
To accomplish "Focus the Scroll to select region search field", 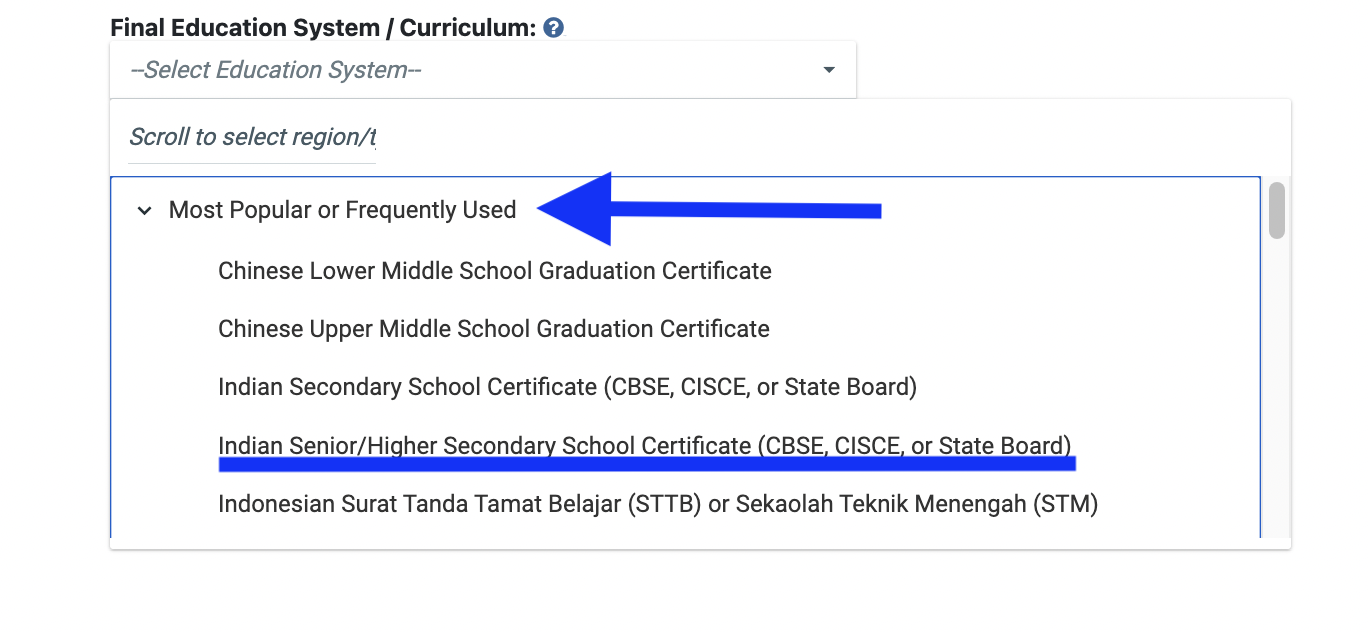I will click(252, 137).
